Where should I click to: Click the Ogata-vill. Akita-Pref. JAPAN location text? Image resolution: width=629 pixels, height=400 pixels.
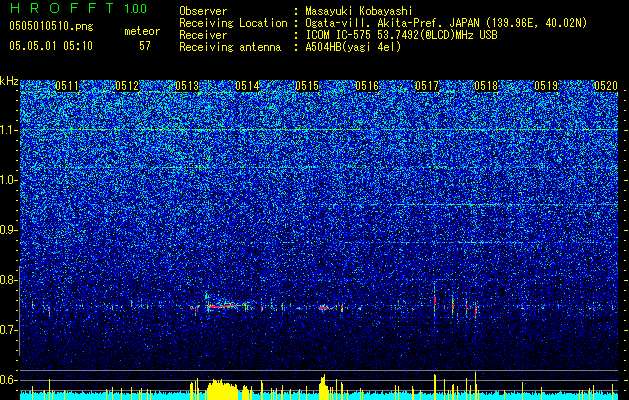point(446,23)
